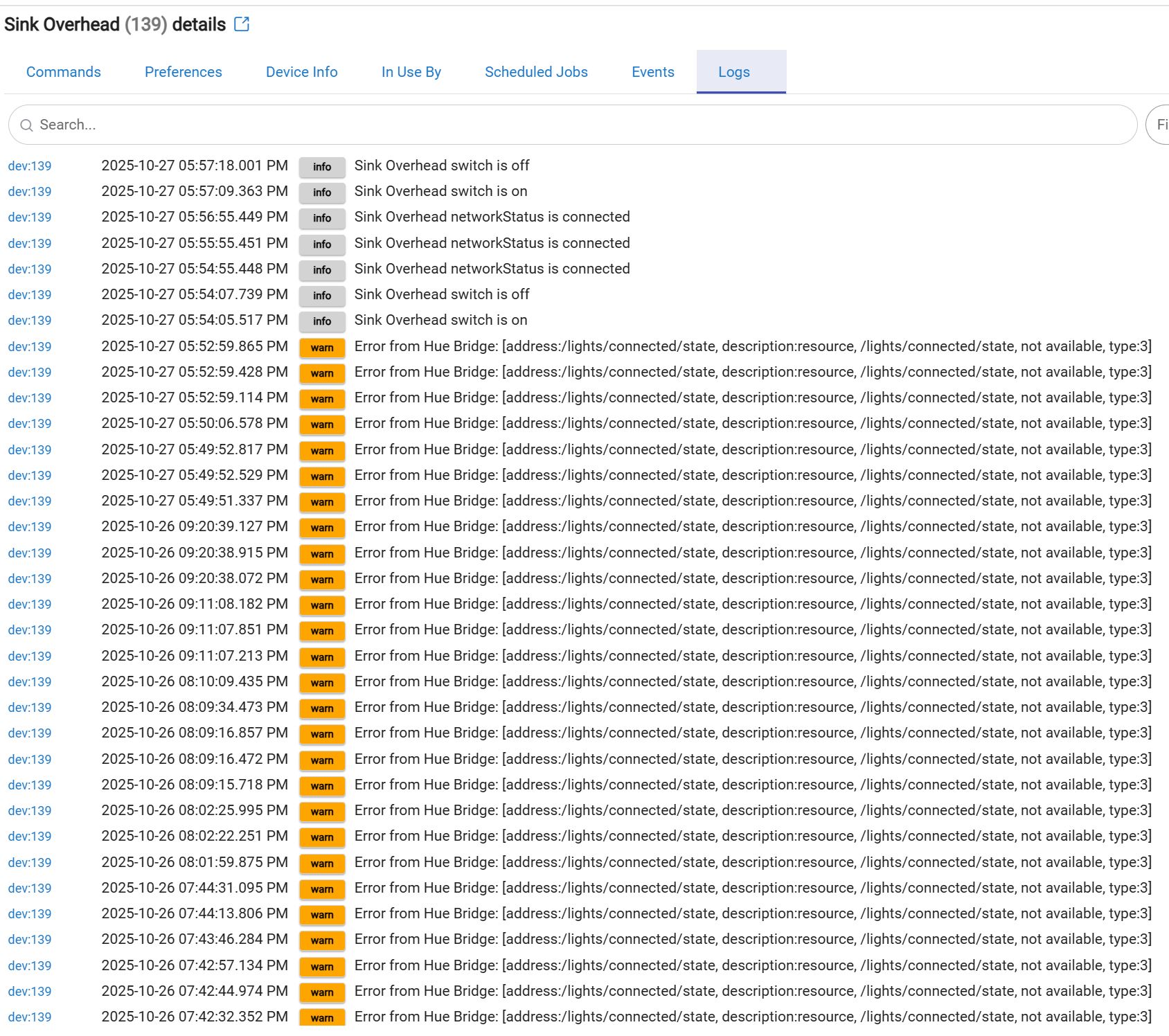Screen dimensions: 1169x1036
Task: Open device details in new window icon
Action: [242, 24]
